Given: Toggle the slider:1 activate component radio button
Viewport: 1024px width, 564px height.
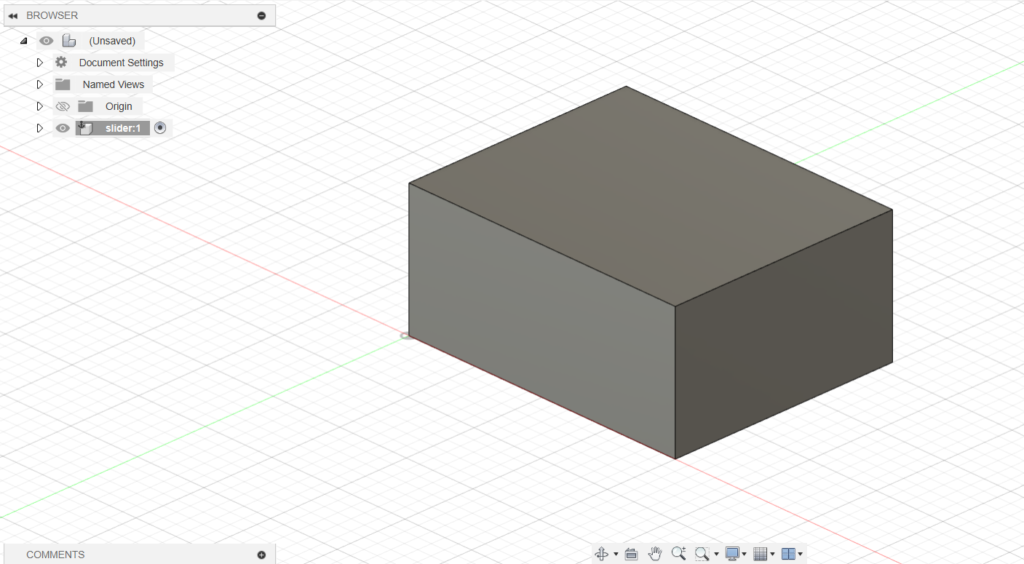Looking at the screenshot, I should (x=160, y=128).
